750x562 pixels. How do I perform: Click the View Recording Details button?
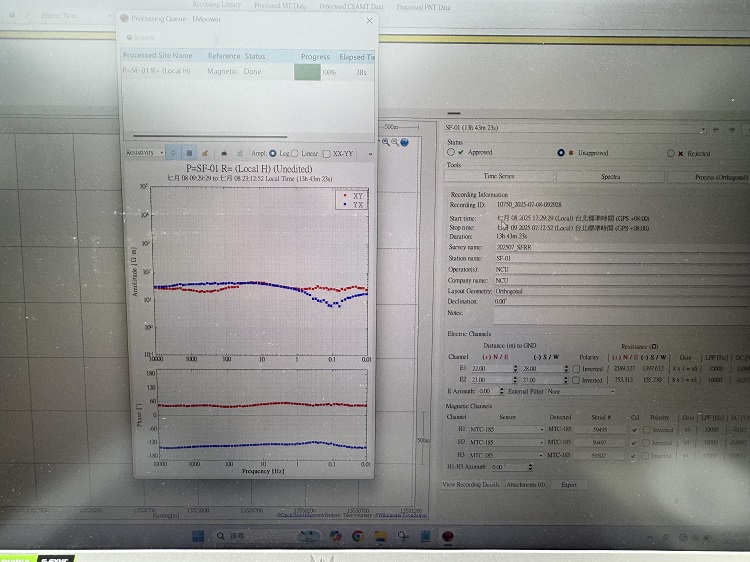pyautogui.click(x=473, y=484)
